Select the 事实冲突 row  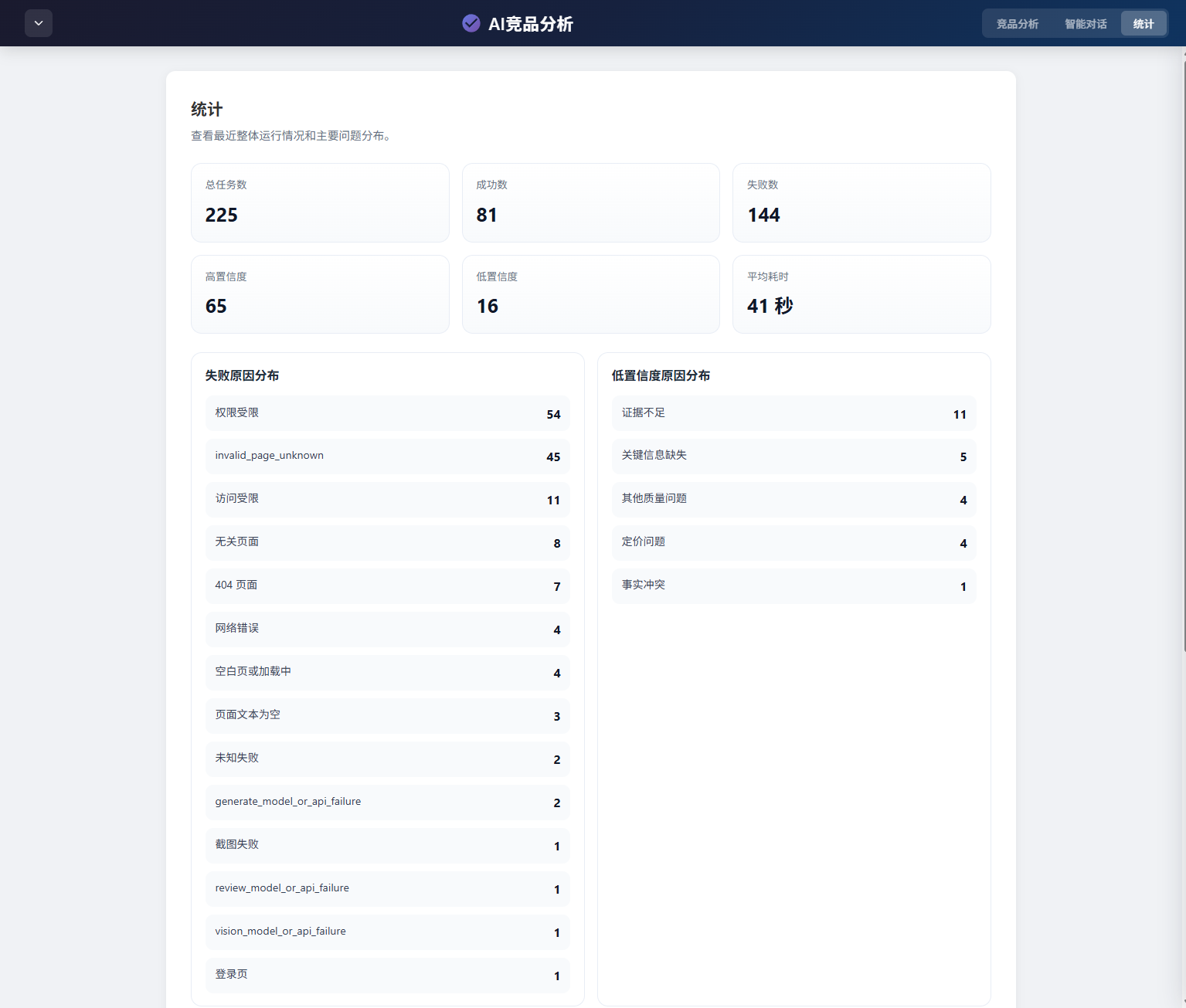point(793,586)
